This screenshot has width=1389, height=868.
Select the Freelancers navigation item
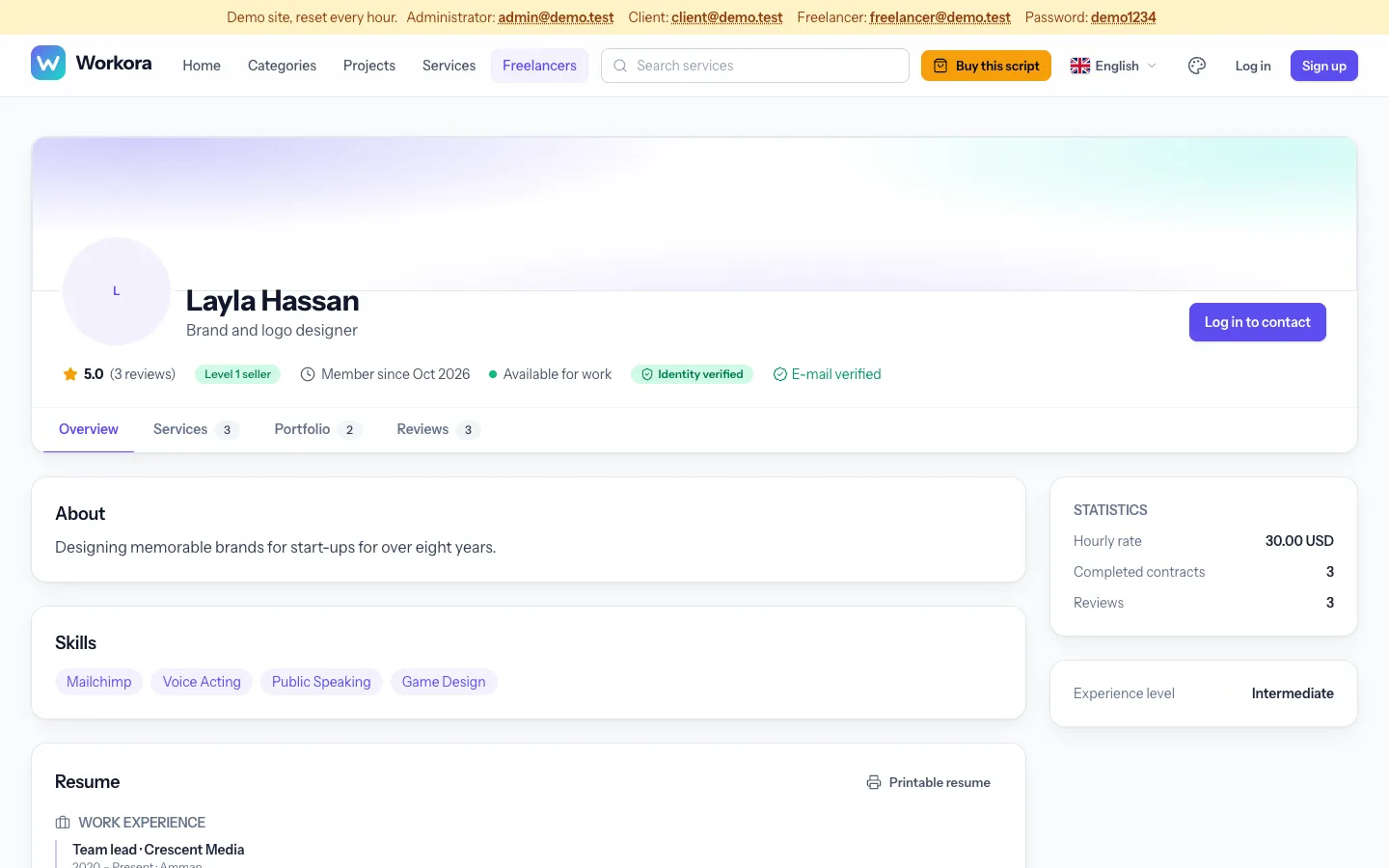click(539, 66)
